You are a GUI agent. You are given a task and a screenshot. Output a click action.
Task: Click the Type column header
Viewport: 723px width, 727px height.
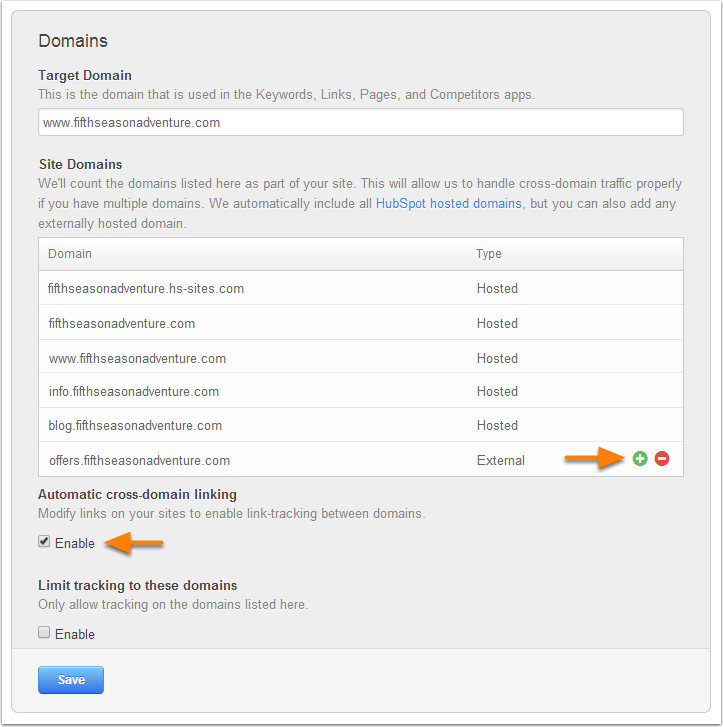488,254
